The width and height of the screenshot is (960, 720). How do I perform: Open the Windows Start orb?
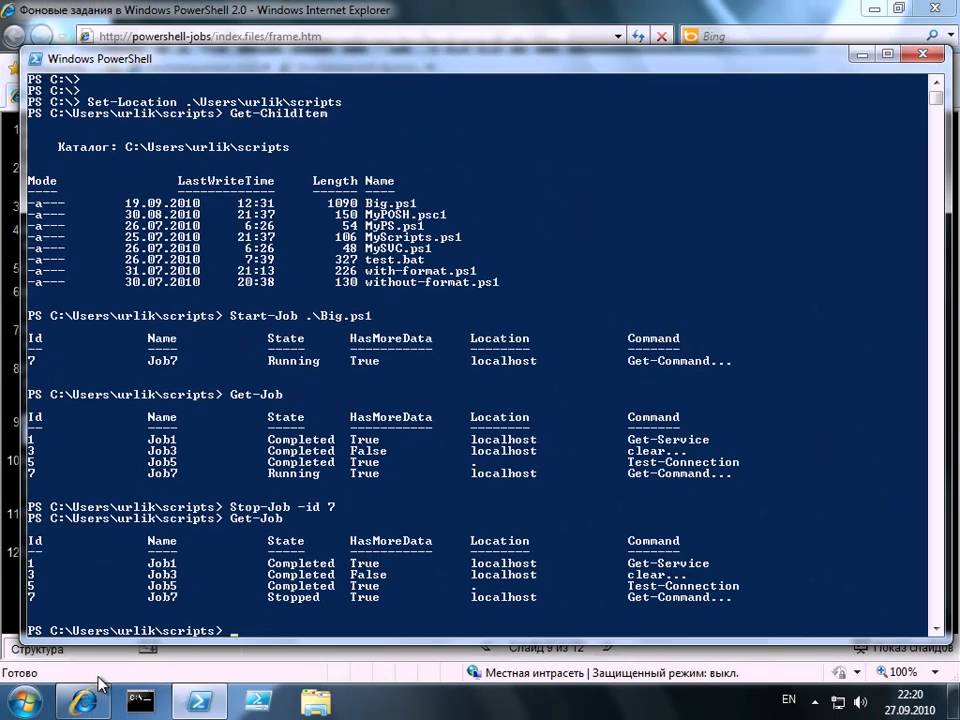tap(23, 702)
